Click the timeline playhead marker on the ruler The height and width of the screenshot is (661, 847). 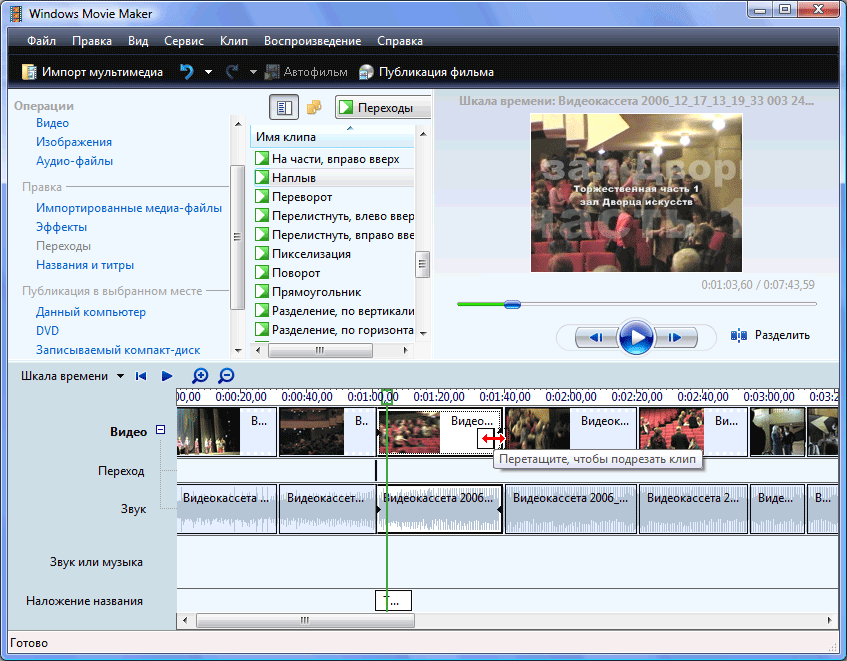point(387,396)
